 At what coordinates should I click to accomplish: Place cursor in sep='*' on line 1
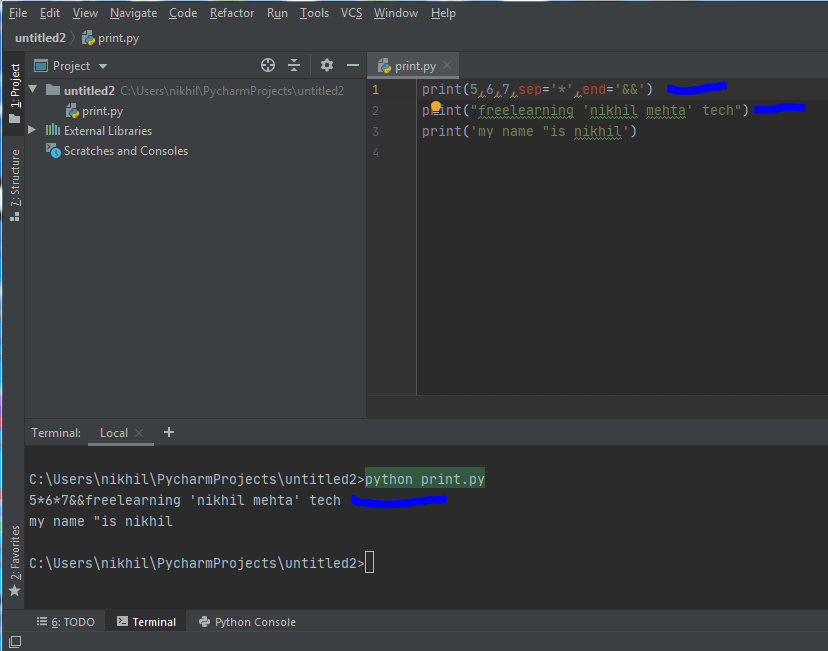pos(546,89)
